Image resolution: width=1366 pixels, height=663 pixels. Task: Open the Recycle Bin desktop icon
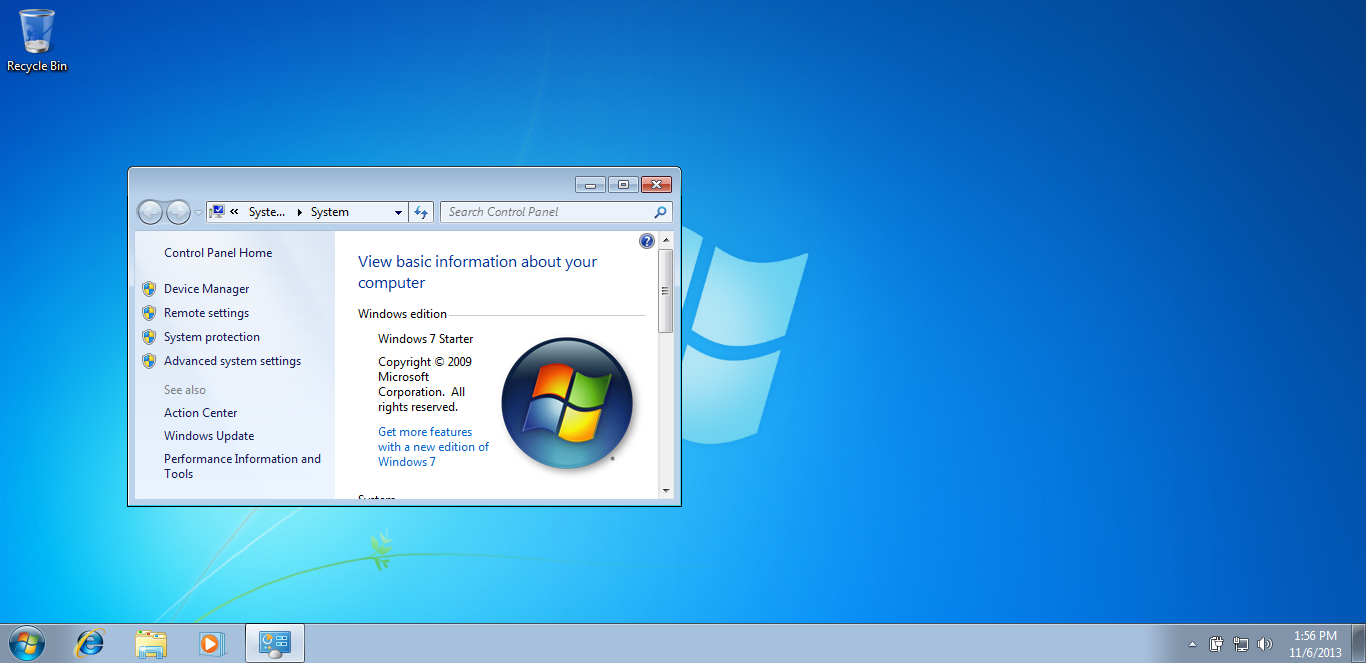tap(37, 40)
